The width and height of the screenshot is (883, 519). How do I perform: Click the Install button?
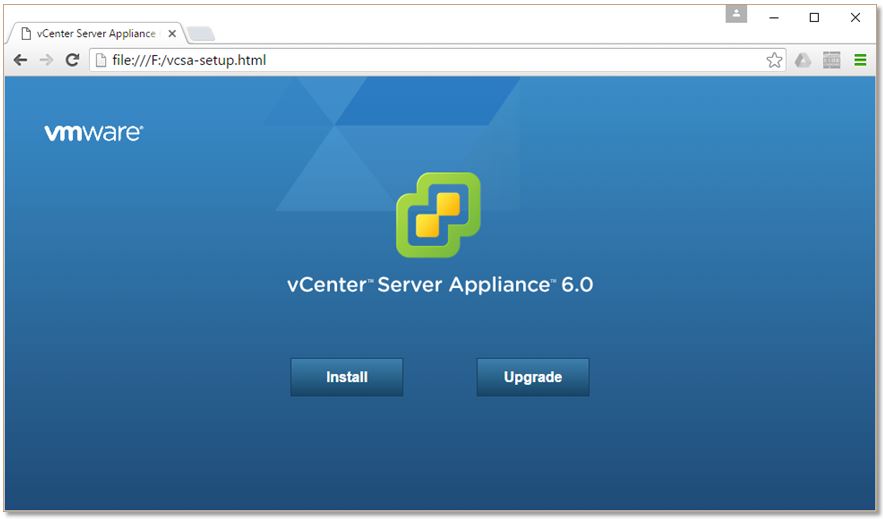pos(346,377)
